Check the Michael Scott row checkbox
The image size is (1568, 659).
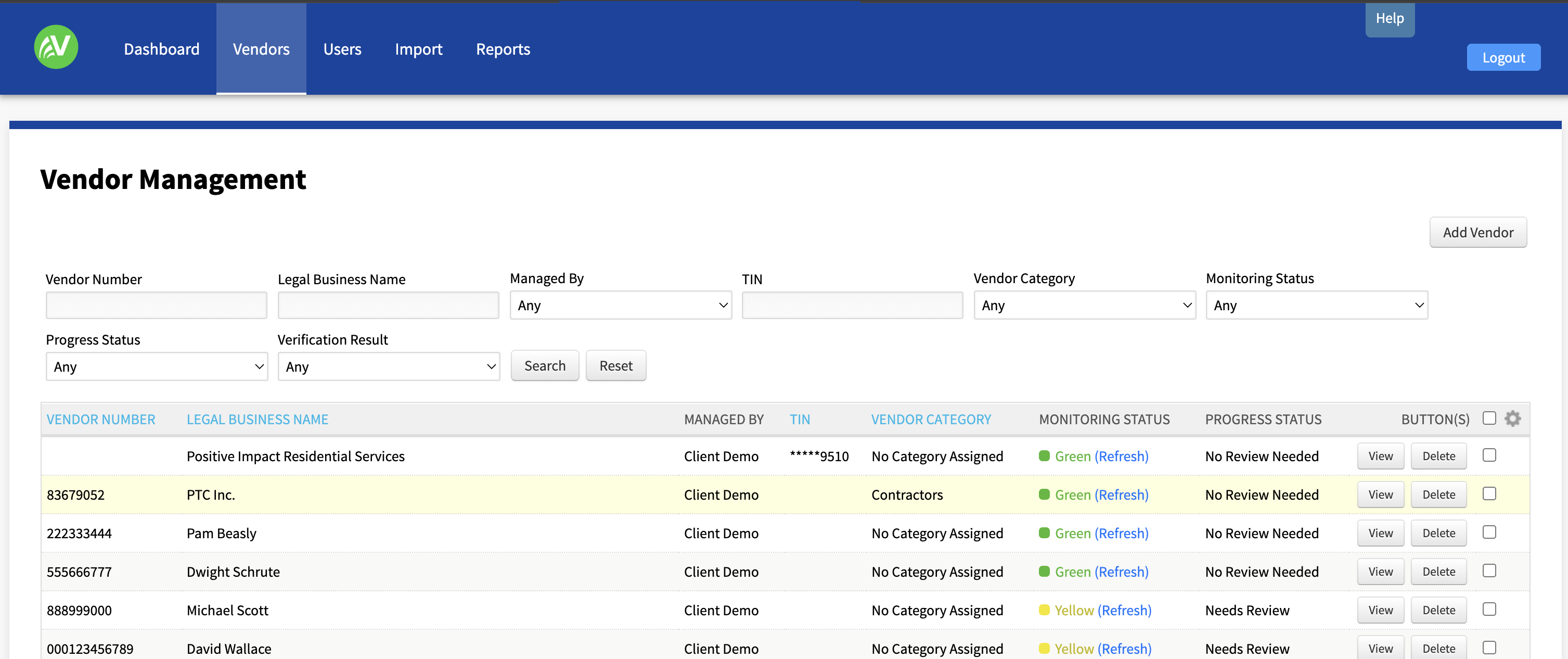pos(1489,609)
